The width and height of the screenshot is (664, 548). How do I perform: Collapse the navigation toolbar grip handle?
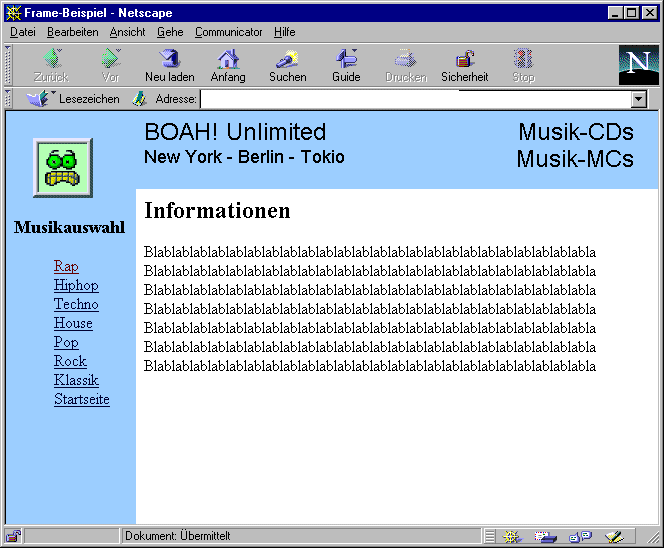tap(9, 65)
